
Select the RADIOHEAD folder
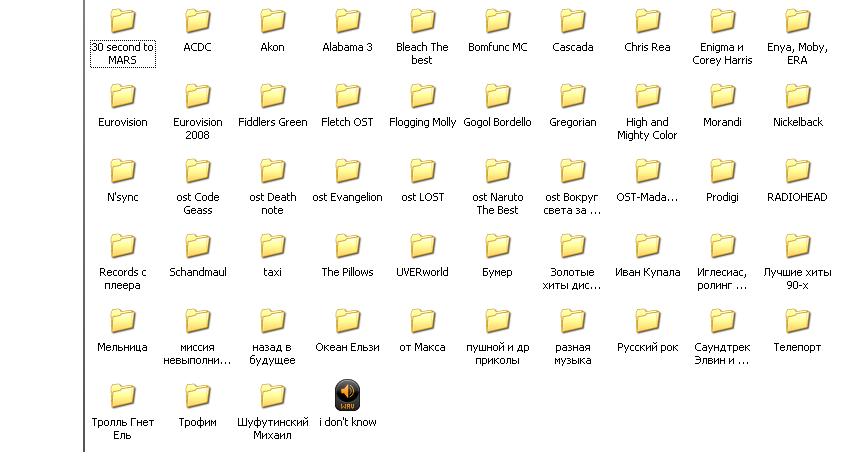click(x=797, y=171)
